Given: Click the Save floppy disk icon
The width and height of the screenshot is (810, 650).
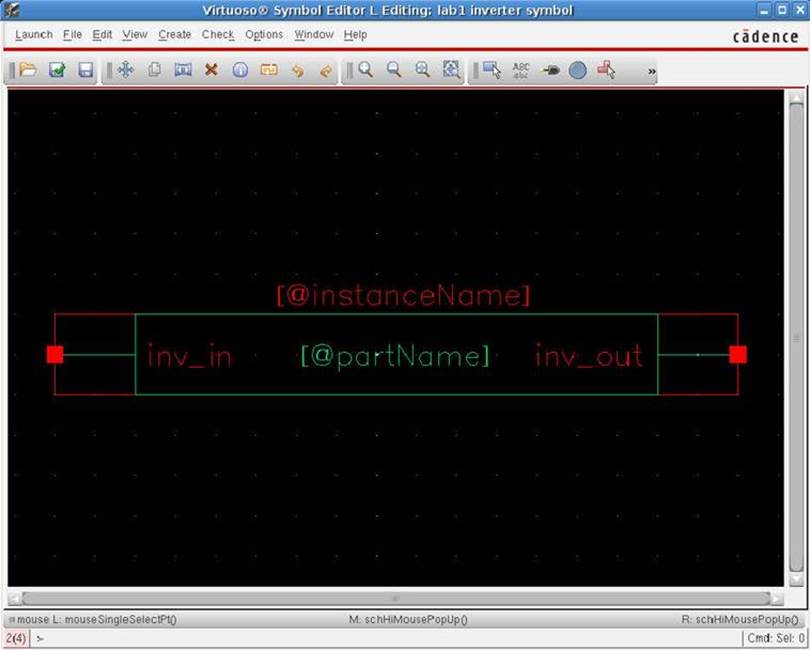Looking at the screenshot, I should pyautogui.click(x=85, y=70).
